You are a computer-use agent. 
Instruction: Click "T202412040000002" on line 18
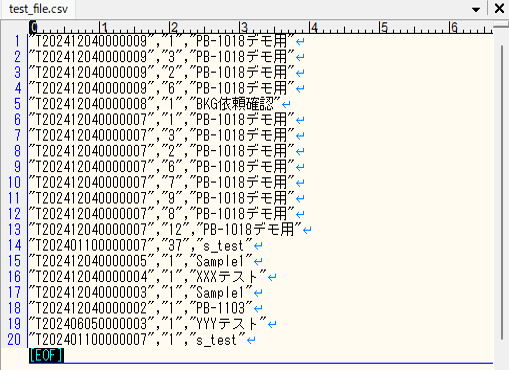[91, 308]
